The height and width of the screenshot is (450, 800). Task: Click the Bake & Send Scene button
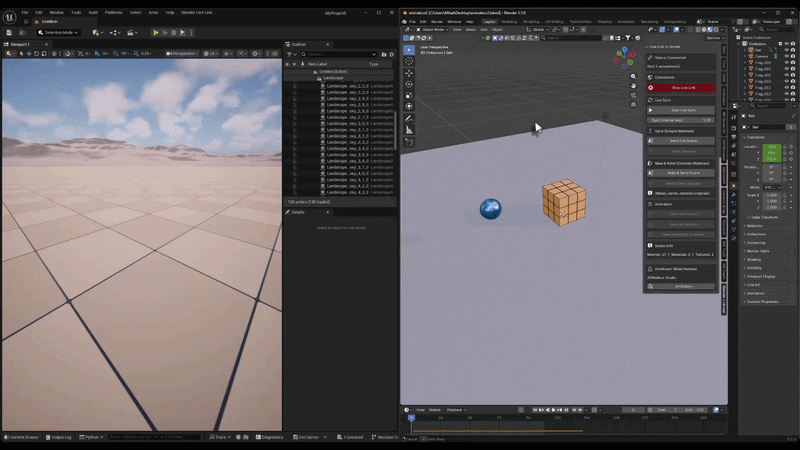pyautogui.click(x=681, y=173)
